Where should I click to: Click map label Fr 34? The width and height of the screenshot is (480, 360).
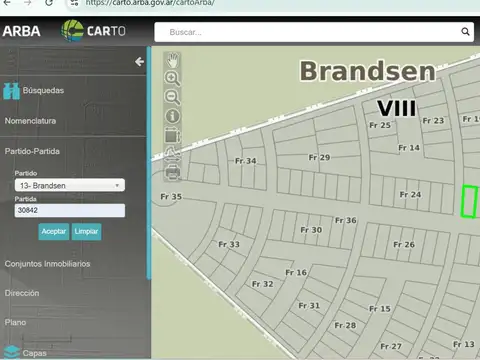pyautogui.click(x=246, y=161)
